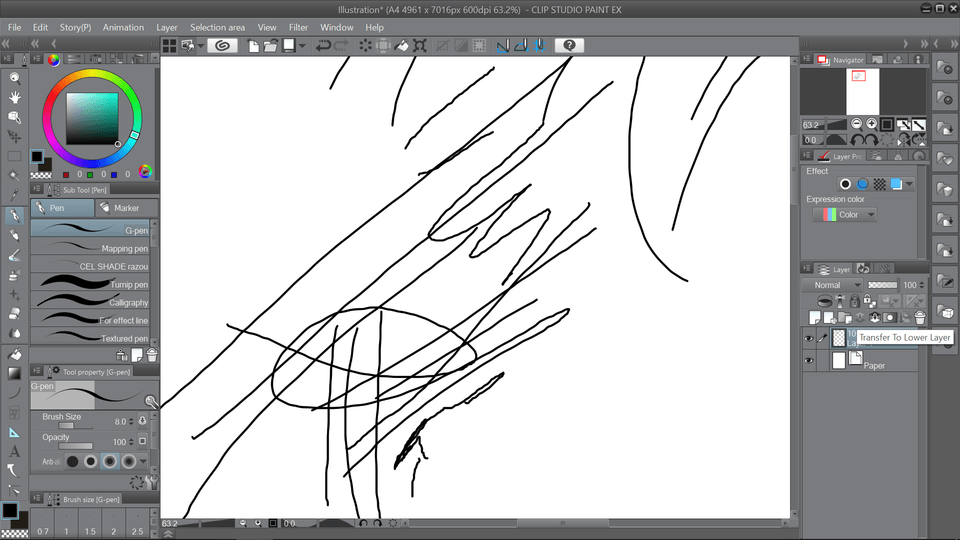Click the Fill bucket tool
Screen dimensions: 960x540
[x=14, y=354]
